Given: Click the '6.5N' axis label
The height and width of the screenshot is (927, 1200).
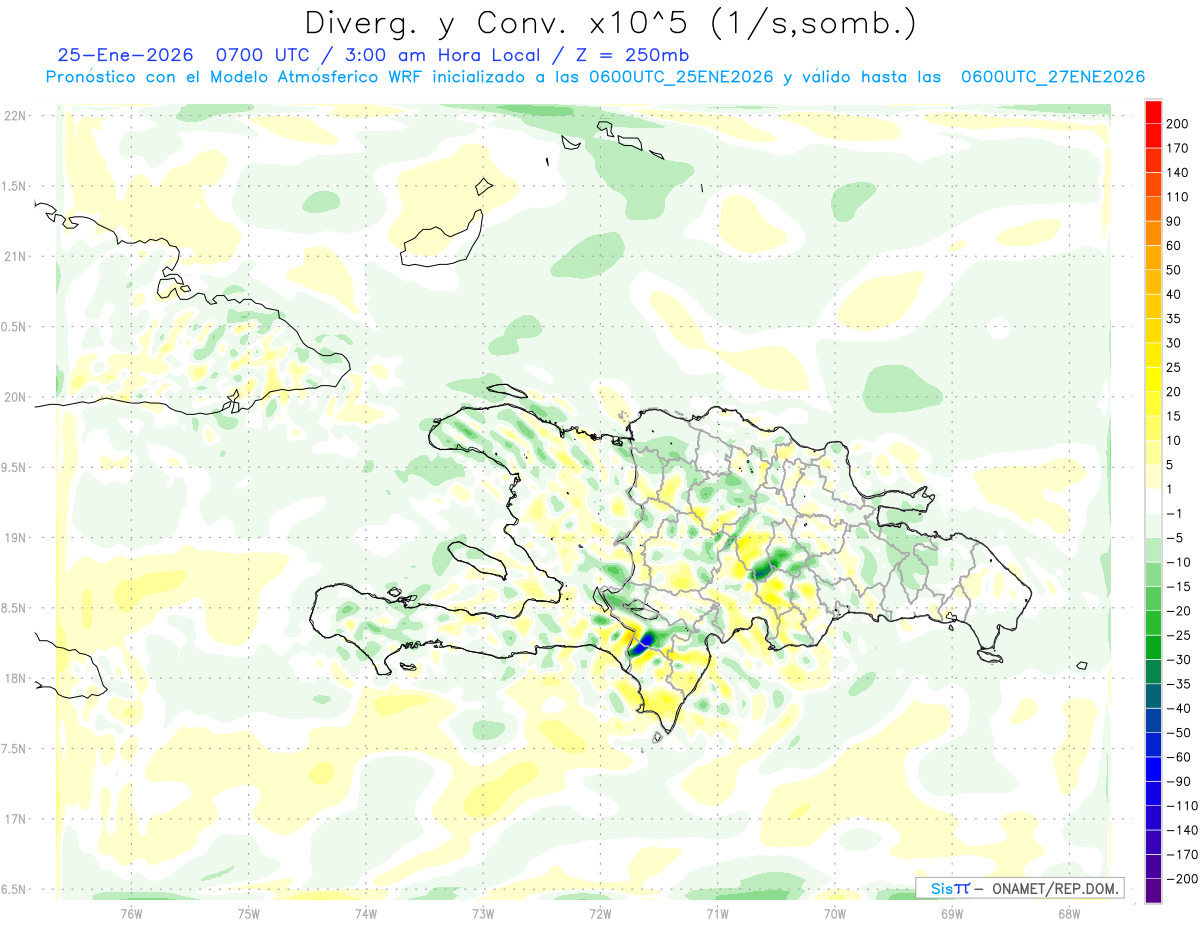Looking at the screenshot, I should (14, 889).
